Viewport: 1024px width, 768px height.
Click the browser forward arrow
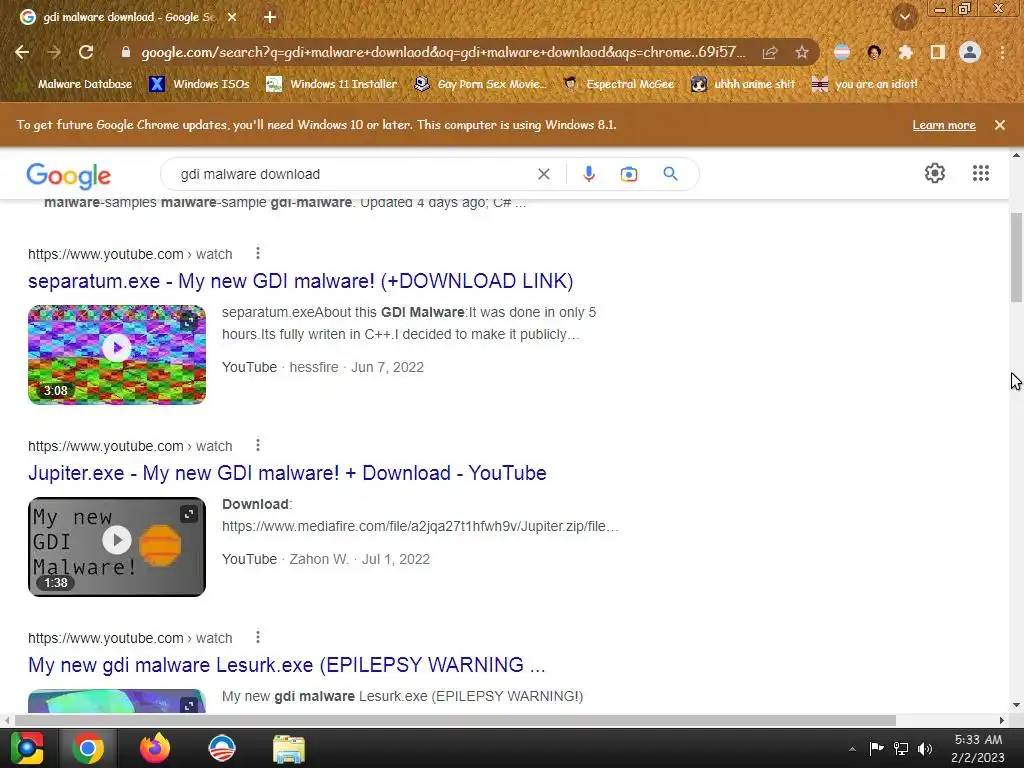54,52
